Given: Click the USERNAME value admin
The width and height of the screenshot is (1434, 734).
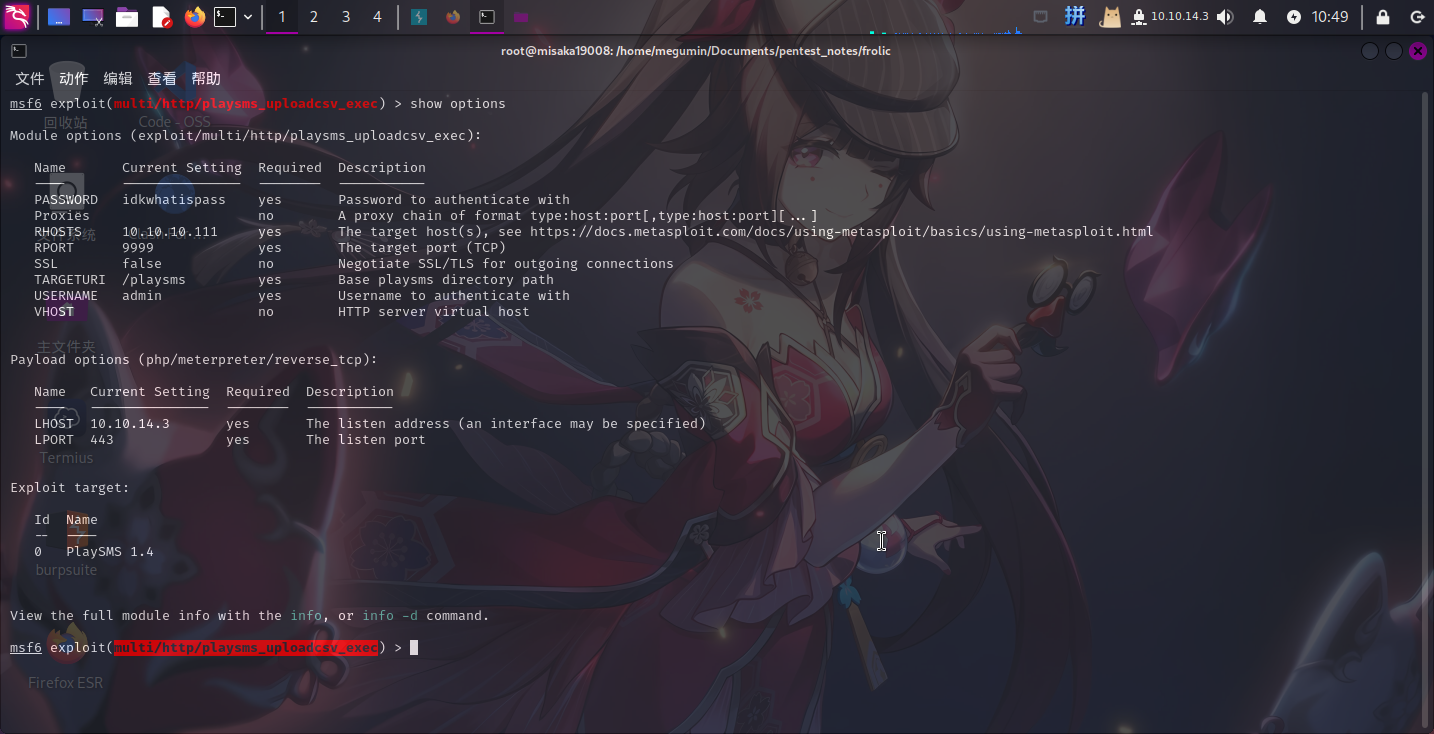Looking at the screenshot, I should (x=142, y=296).
